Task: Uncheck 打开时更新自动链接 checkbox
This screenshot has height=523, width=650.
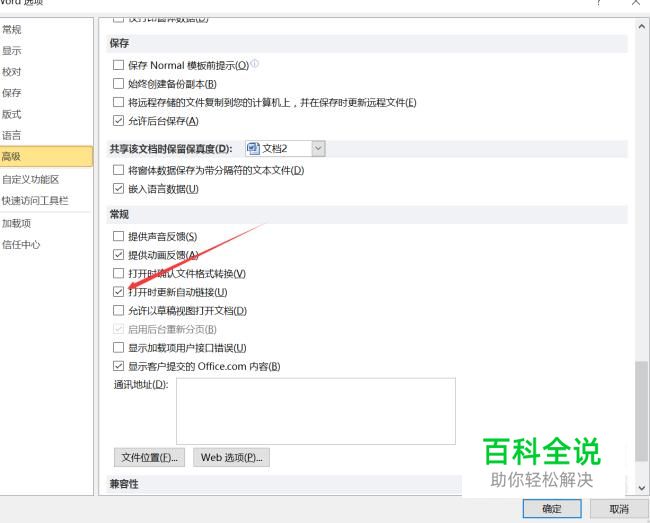Action: [x=118, y=292]
